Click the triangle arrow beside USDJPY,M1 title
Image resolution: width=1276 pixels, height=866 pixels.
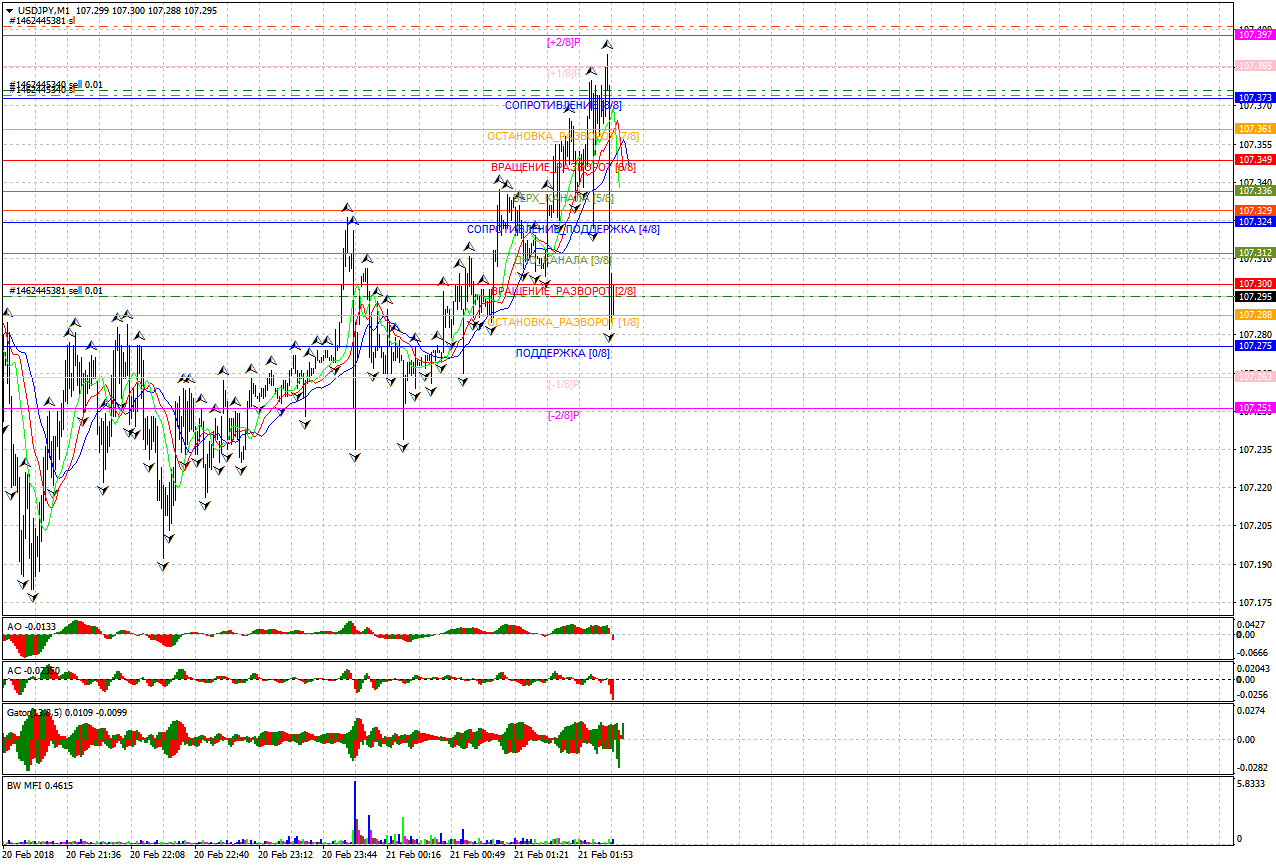pyautogui.click(x=10, y=10)
